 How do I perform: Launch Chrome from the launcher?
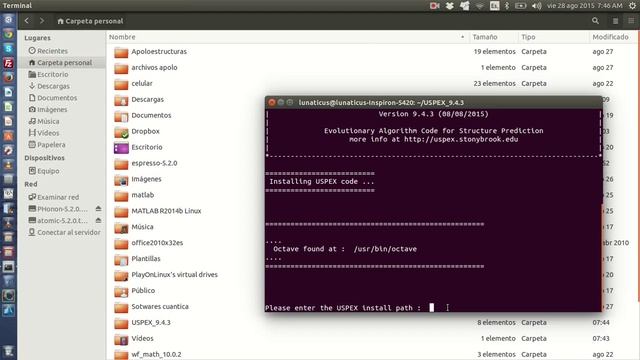[x=8, y=34]
